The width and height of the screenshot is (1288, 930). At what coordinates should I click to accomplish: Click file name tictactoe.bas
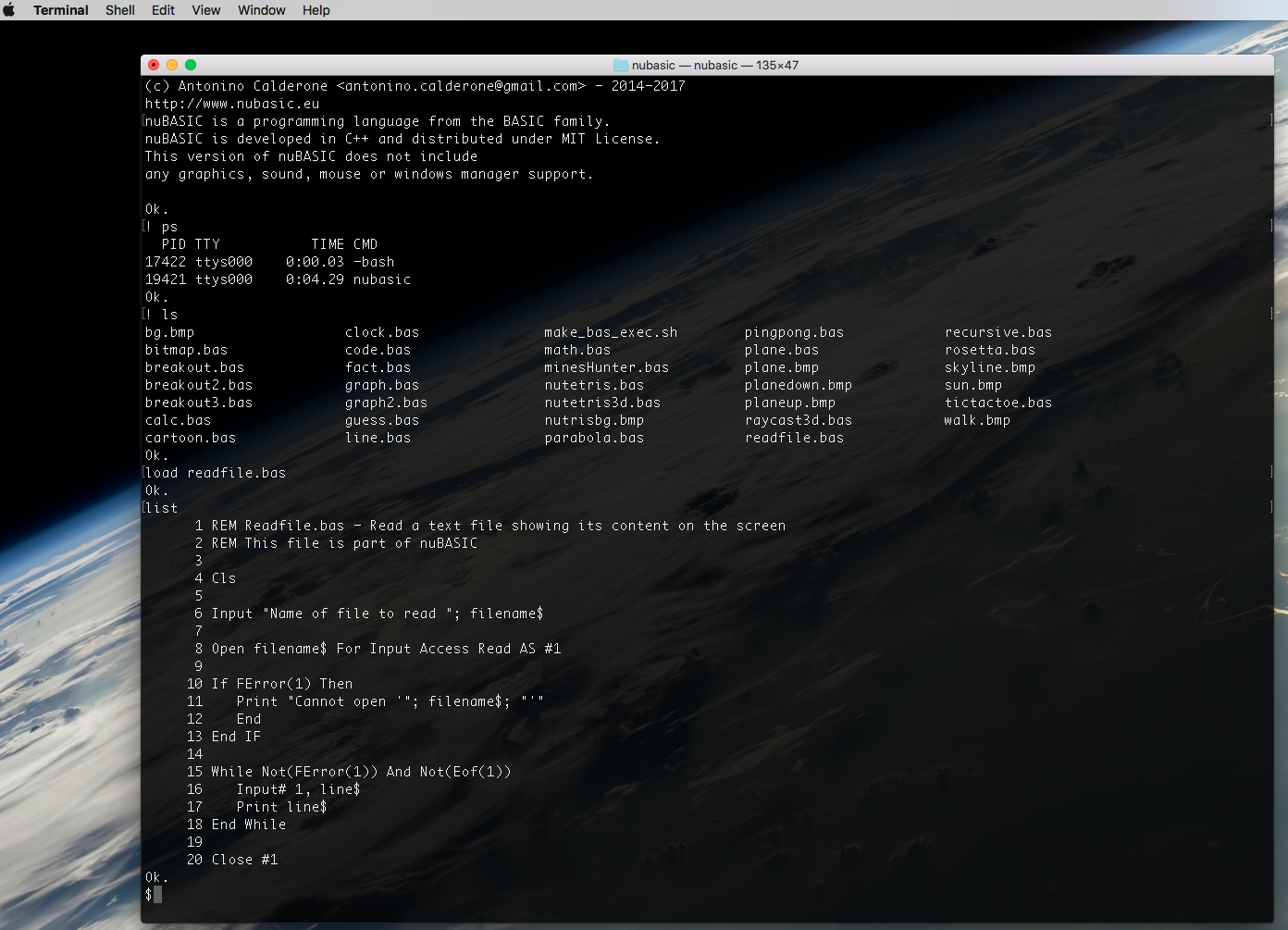point(998,403)
